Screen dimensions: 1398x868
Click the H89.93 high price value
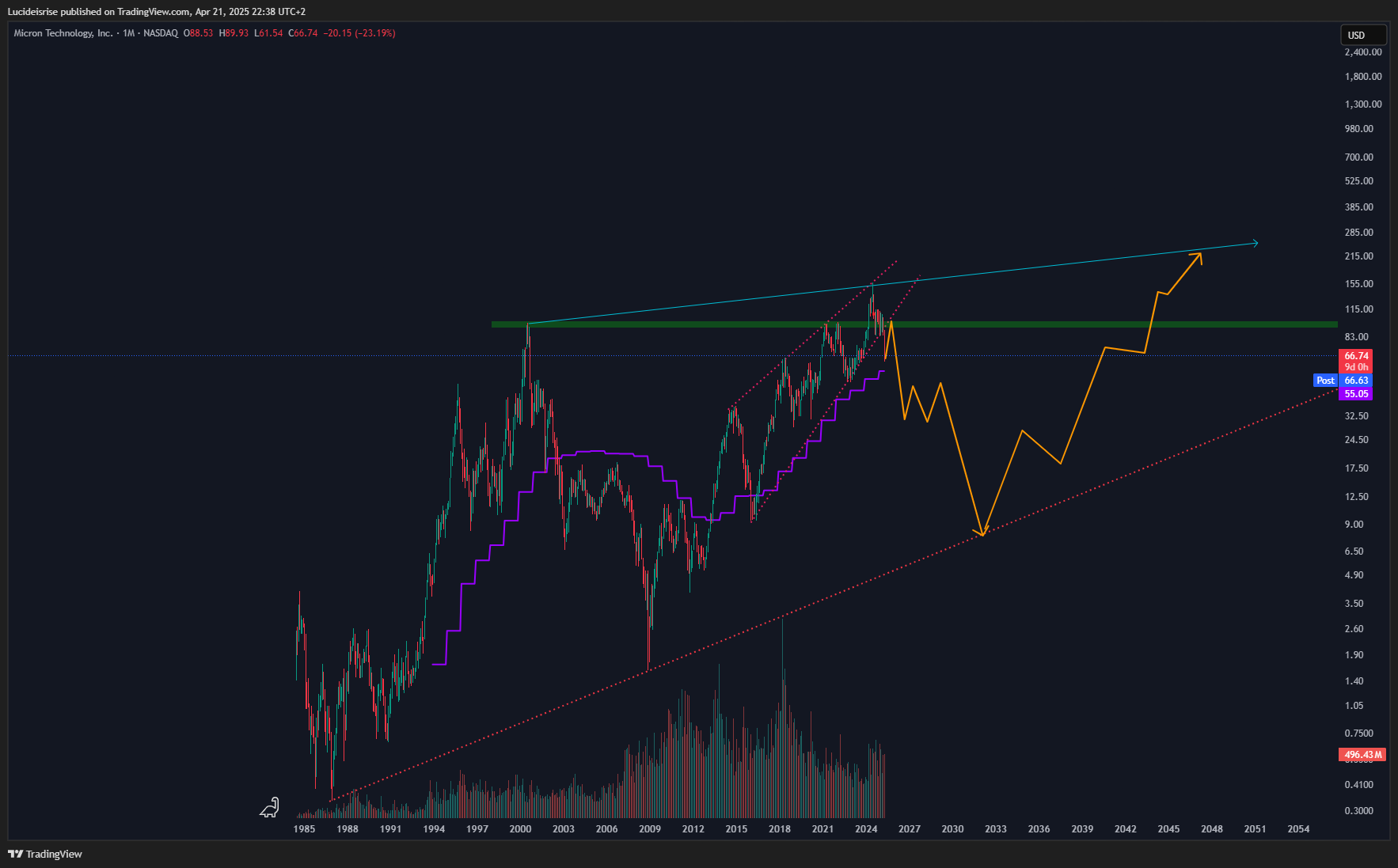coord(234,33)
